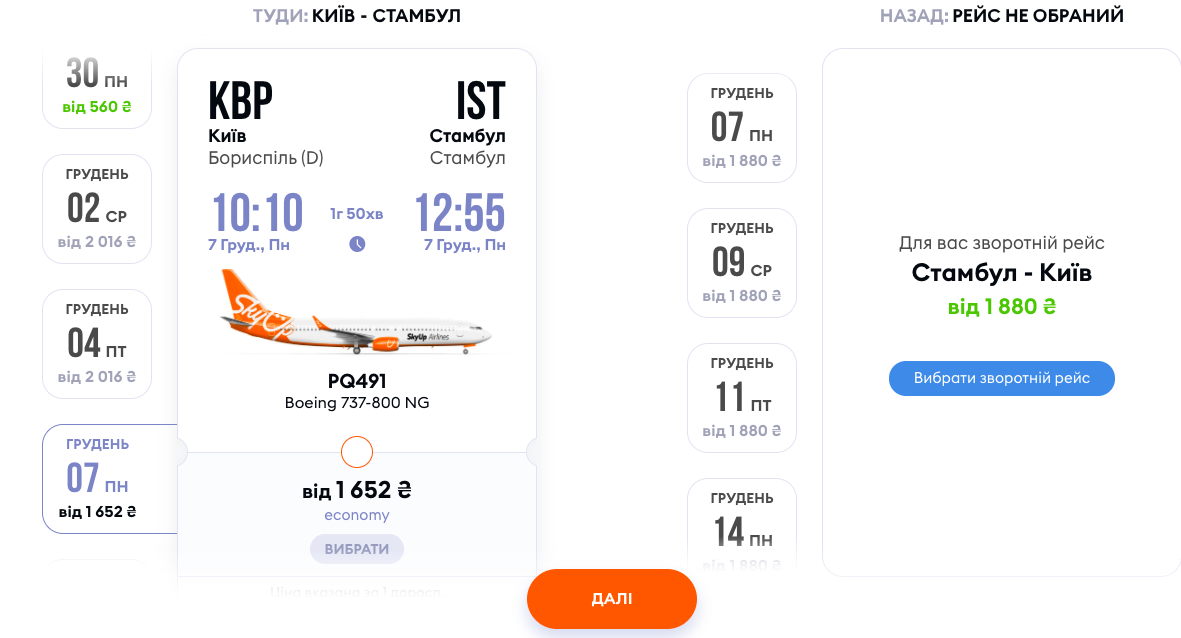Click the IST arrival airport code

(x=481, y=100)
